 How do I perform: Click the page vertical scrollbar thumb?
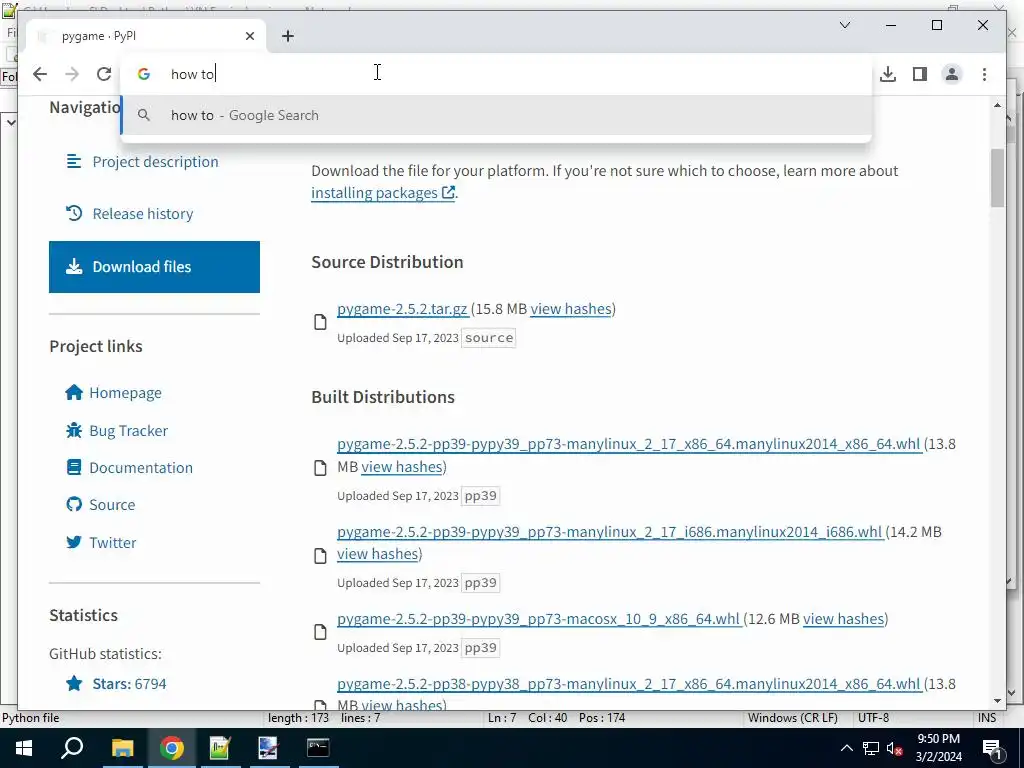tap(997, 178)
